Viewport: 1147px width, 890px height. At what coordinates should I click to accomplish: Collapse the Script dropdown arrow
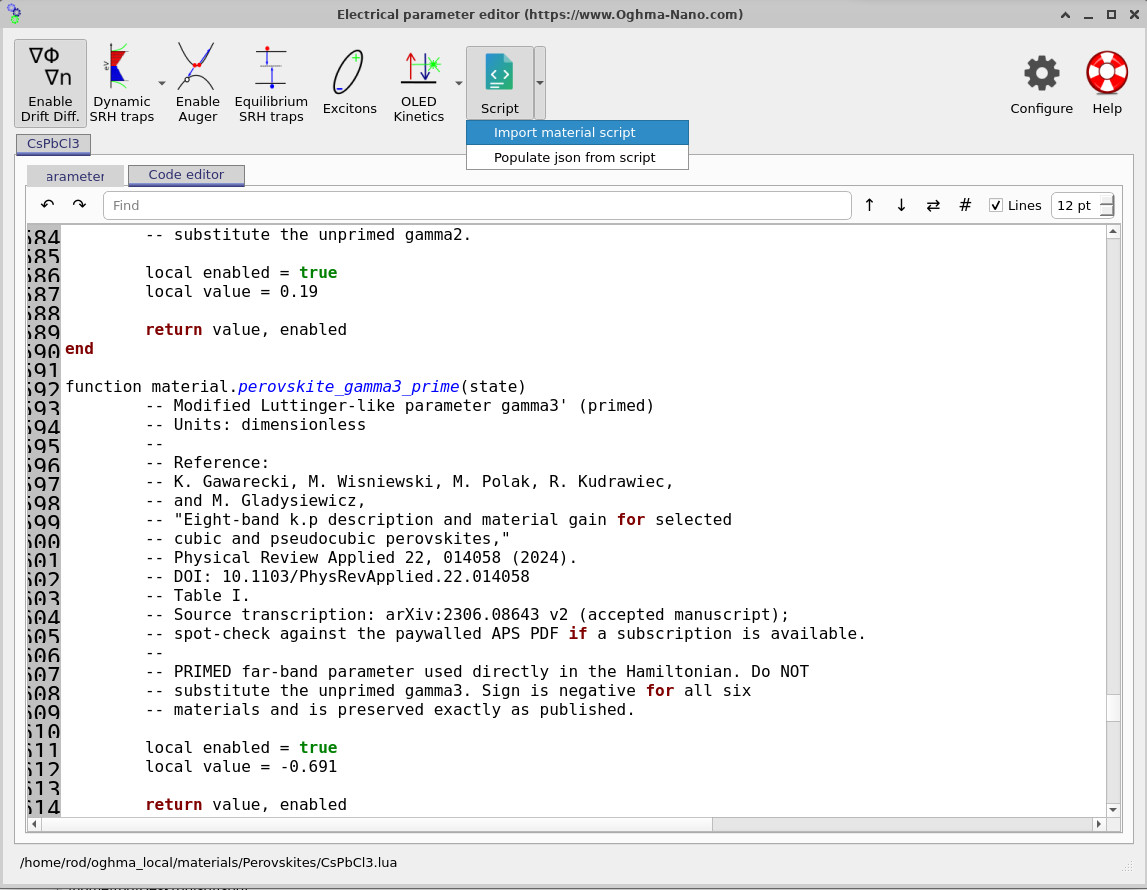point(540,83)
